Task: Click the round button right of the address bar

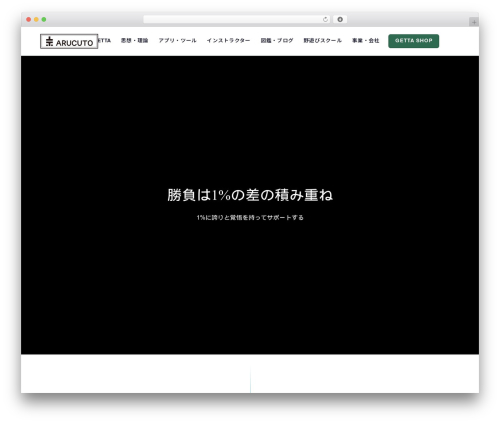Action: click(340, 20)
